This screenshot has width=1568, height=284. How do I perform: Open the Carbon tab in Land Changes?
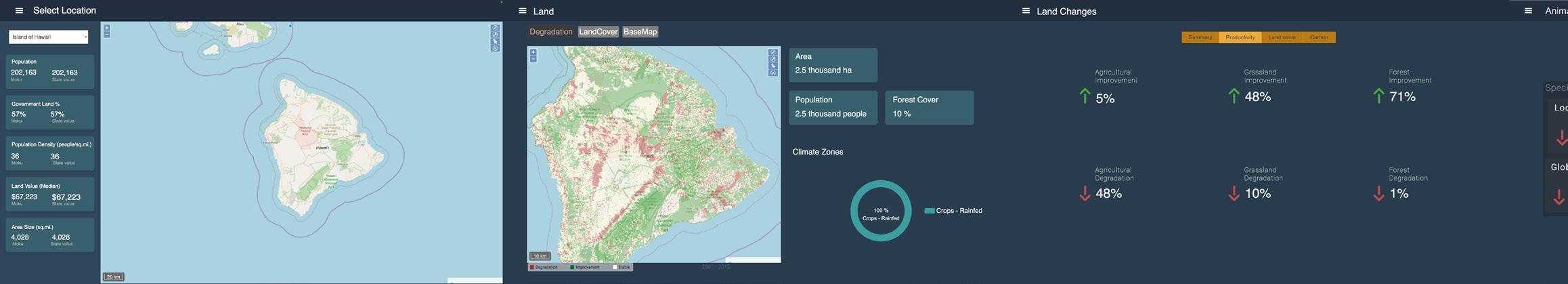(x=1318, y=37)
